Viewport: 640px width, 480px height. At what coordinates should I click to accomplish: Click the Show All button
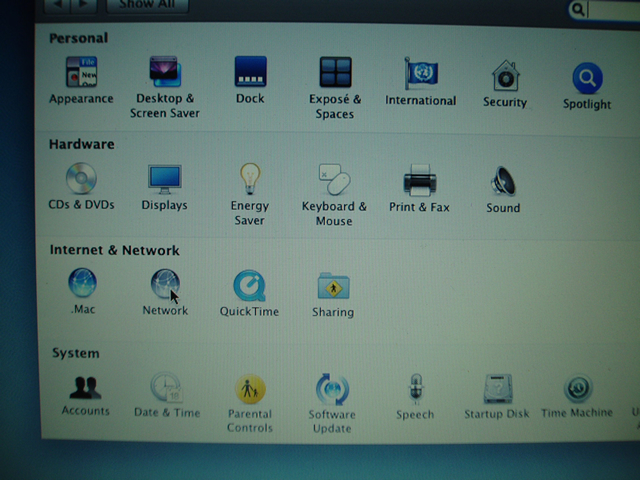click(x=147, y=5)
